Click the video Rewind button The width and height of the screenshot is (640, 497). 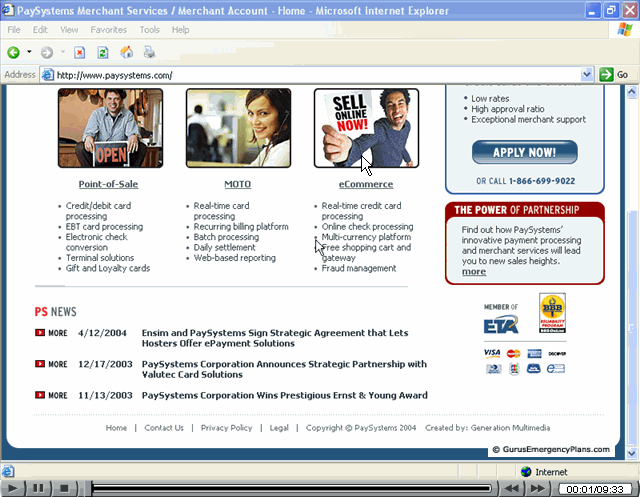511,488
